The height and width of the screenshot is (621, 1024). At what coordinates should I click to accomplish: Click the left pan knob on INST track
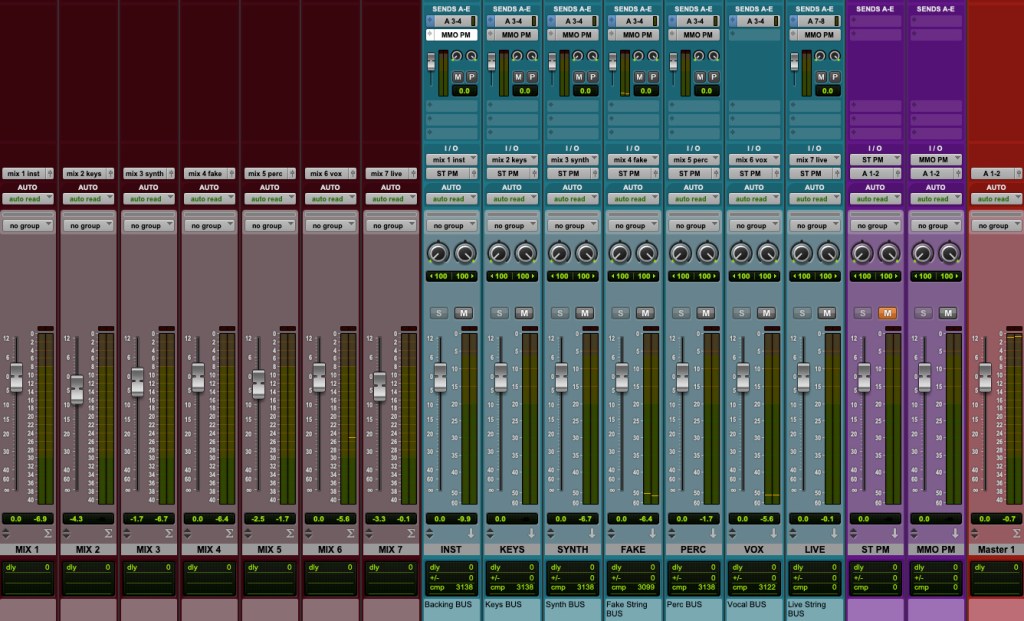pos(437,253)
